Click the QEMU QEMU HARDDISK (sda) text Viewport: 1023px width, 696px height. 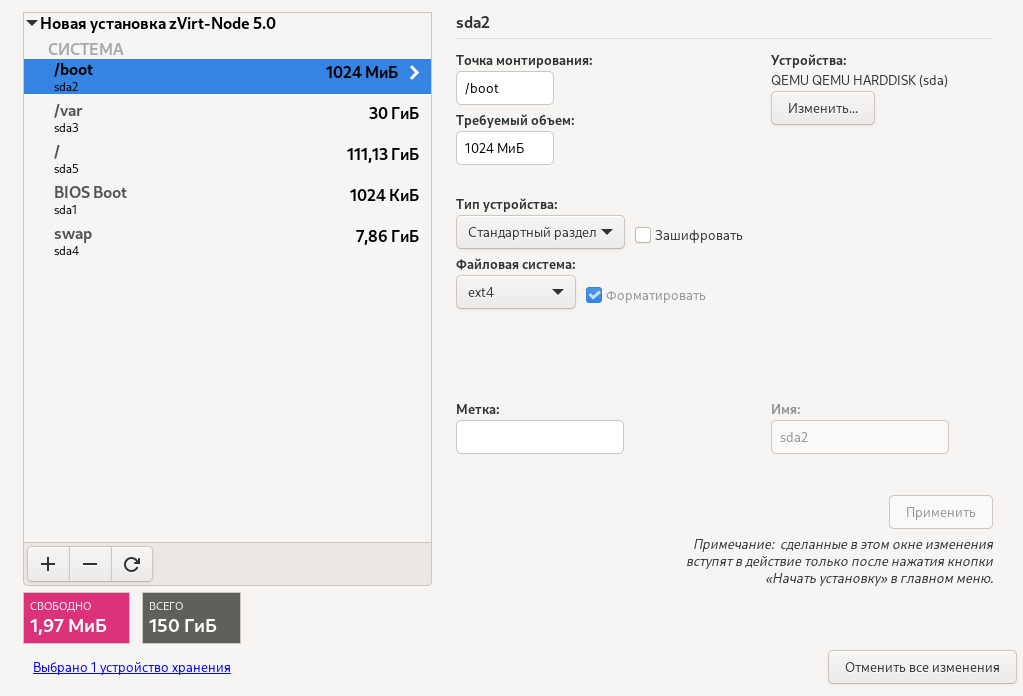(x=859, y=80)
